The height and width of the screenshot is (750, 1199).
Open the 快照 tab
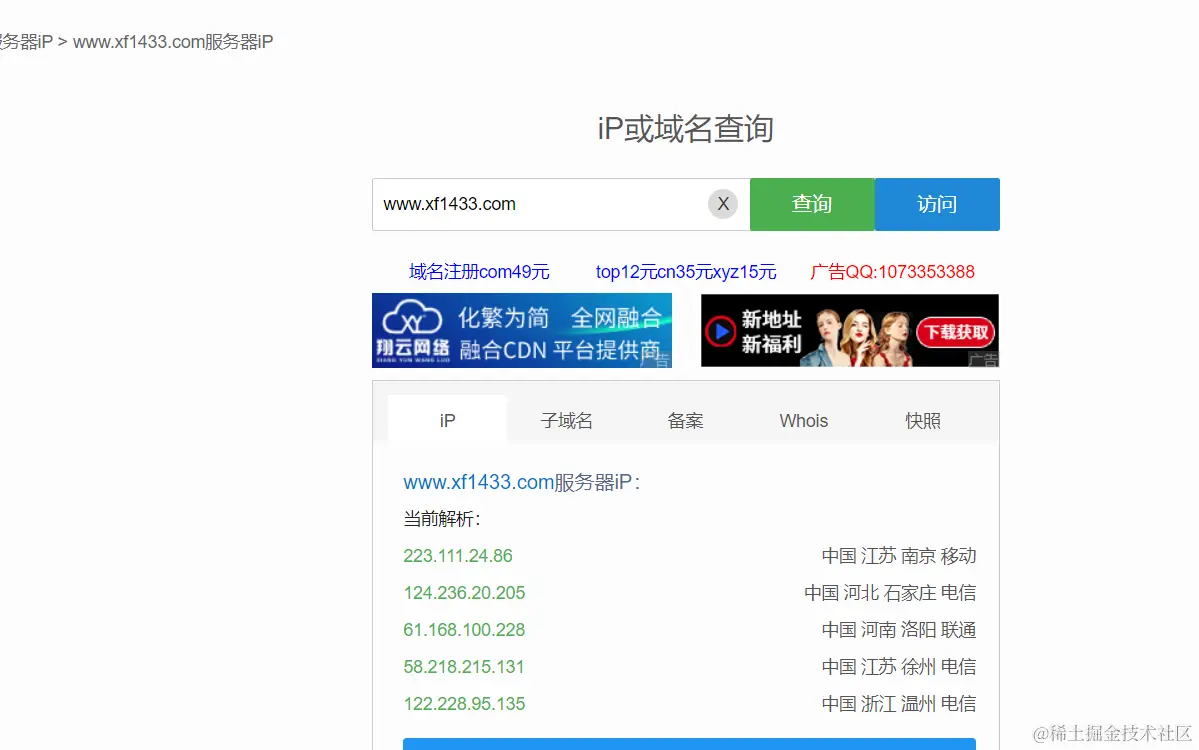pyautogui.click(x=923, y=420)
